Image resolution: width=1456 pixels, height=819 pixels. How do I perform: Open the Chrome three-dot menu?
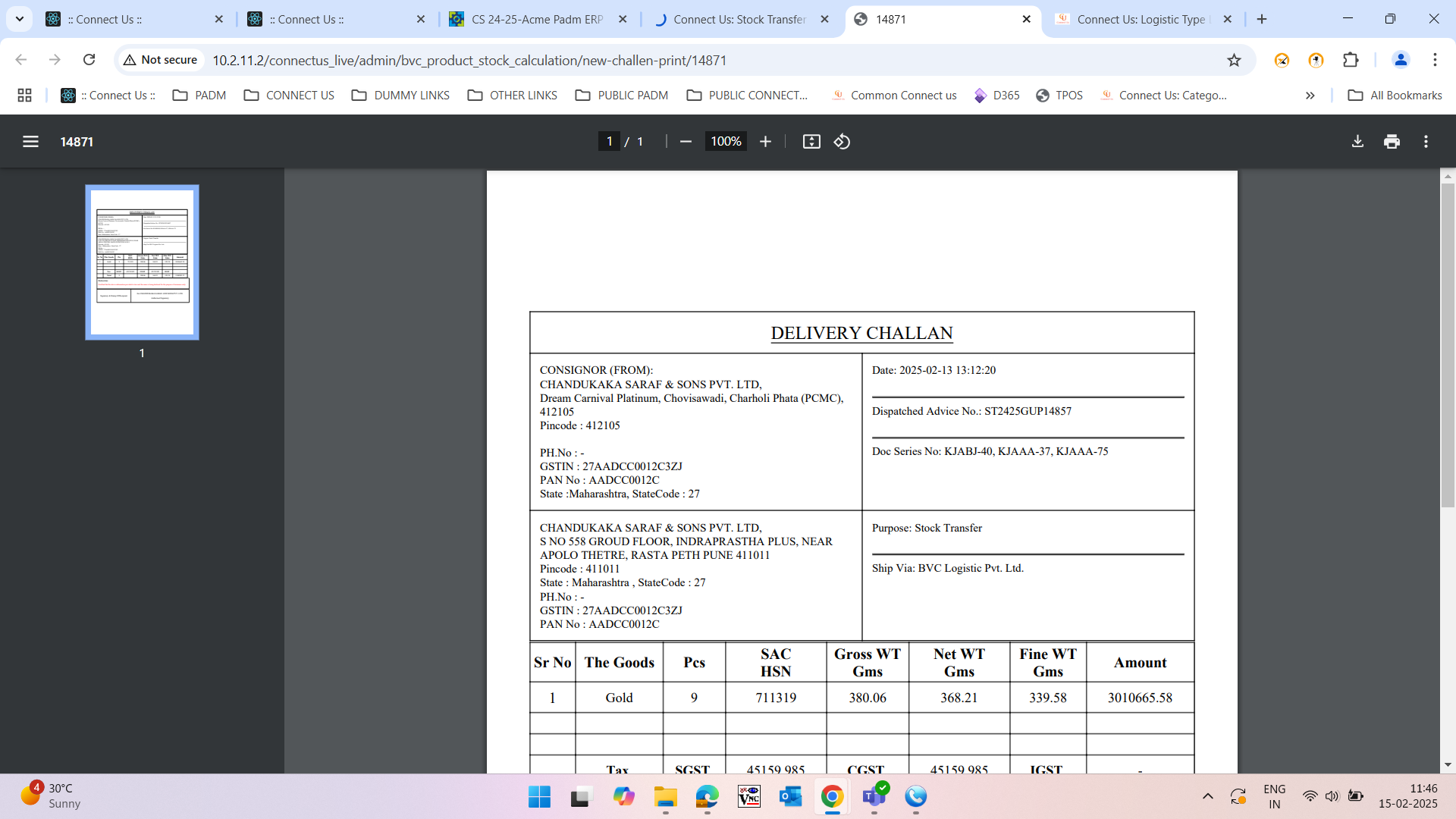pos(1435,60)
